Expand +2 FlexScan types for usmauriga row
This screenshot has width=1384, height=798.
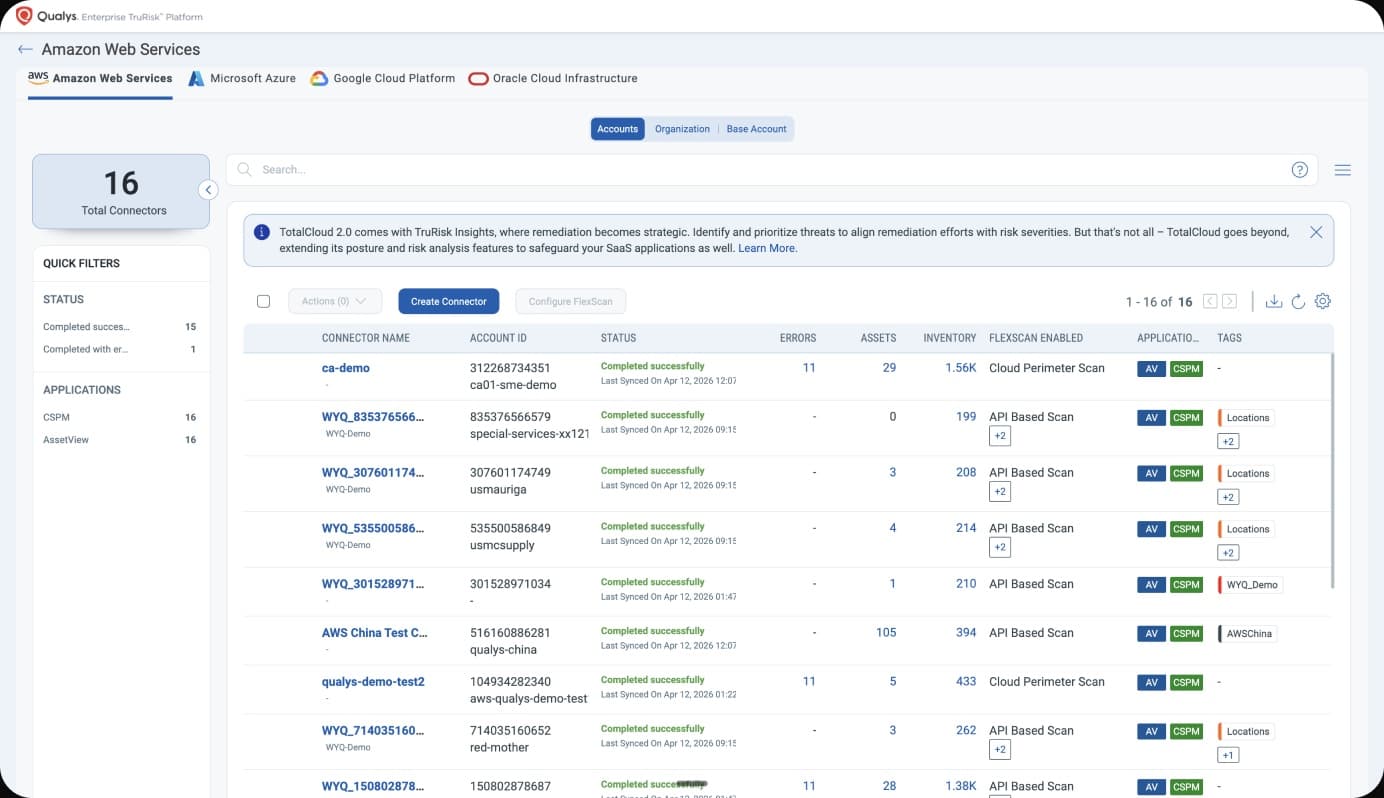[x=999, y=491]
